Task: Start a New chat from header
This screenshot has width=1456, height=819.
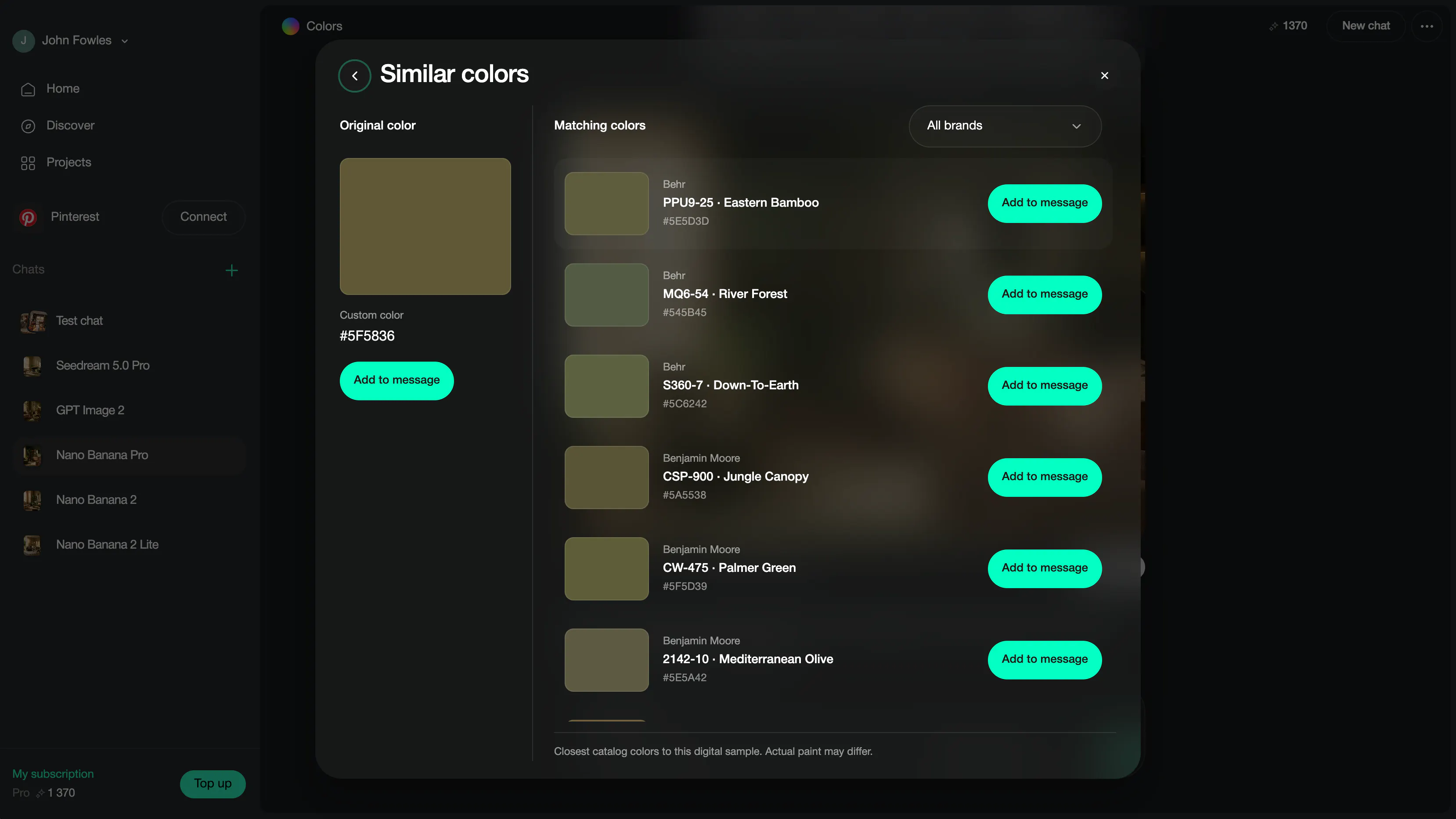Action: [x=1366, y=26]
